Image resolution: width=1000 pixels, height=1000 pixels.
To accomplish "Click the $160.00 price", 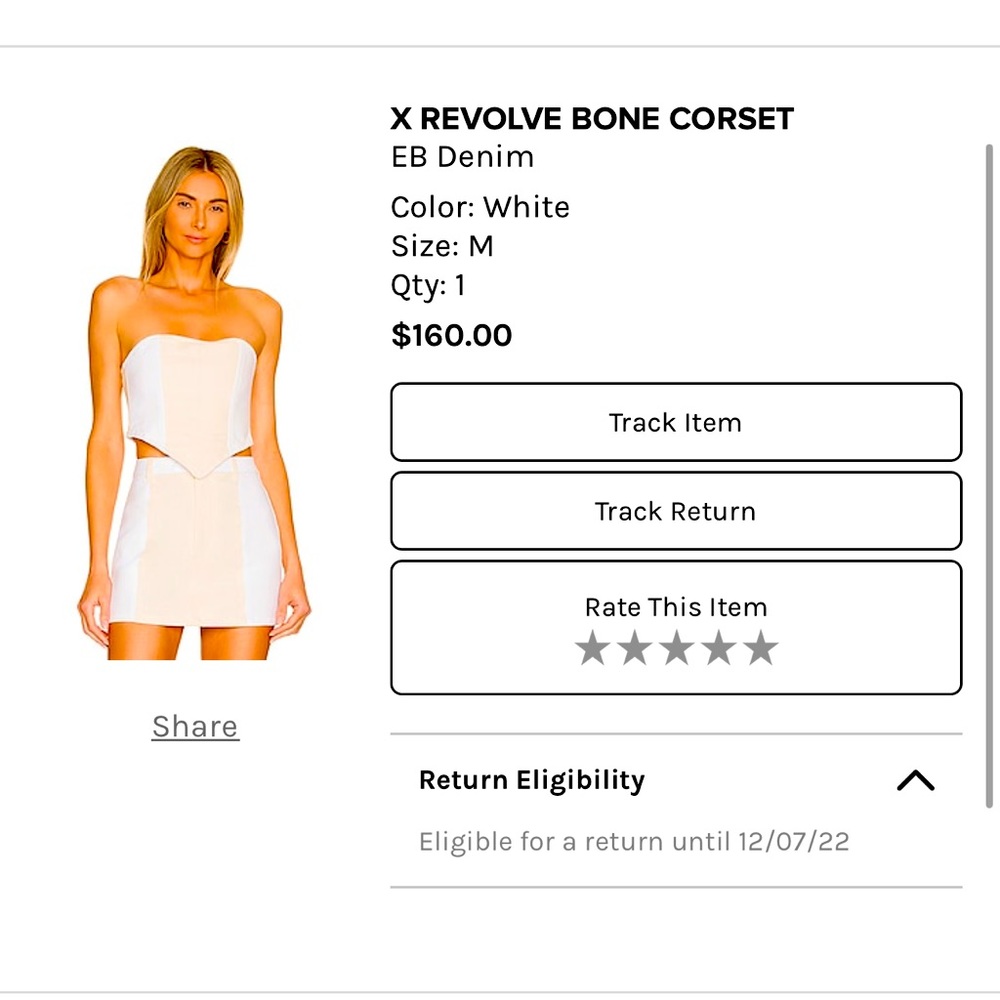I will pos(452,335).
